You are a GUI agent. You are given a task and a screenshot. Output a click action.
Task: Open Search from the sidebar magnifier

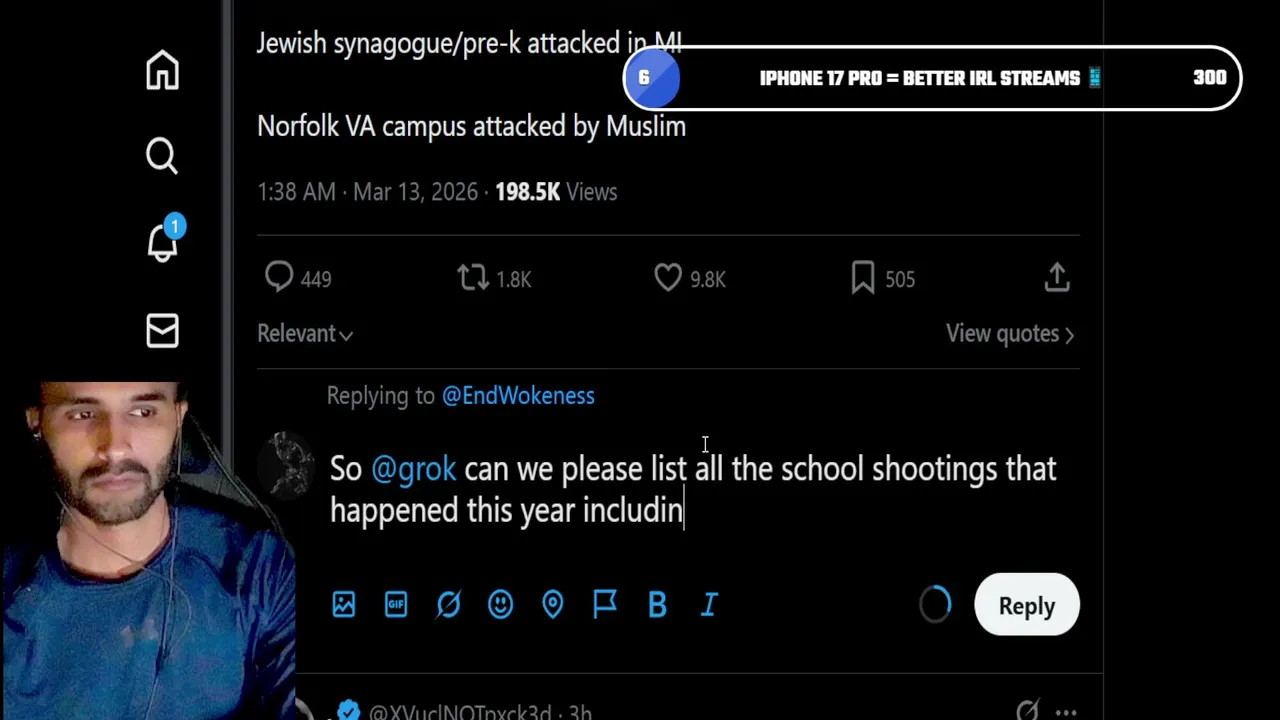pos(162,156)
